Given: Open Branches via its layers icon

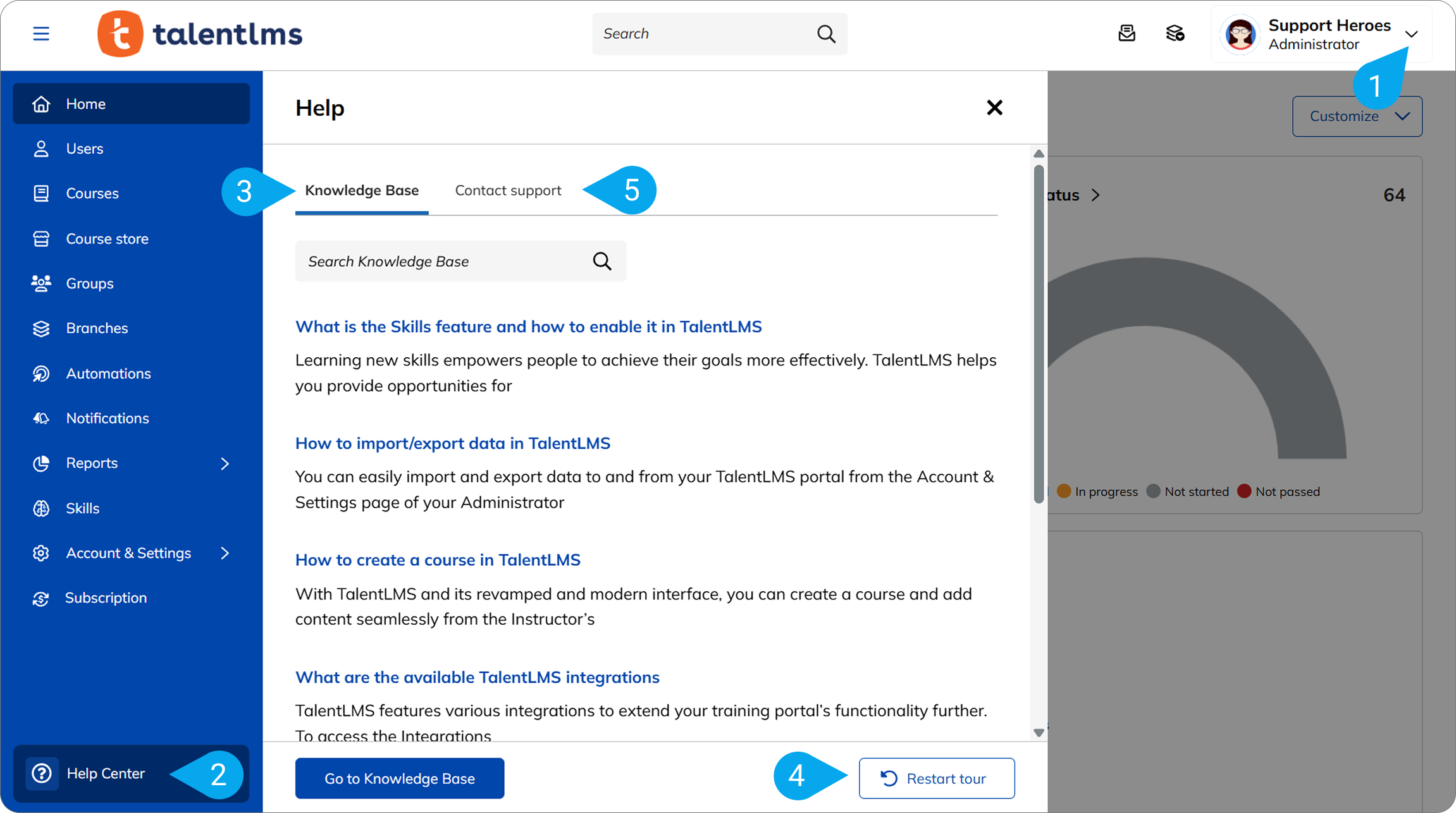Looking at the screenshot, I should coord(41,329).
